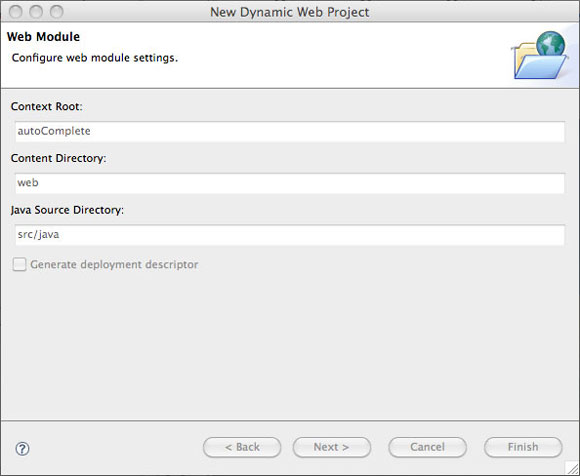The image size is (580, 476).
Task: Select the Content Directory field containing web
Action: pos(290,183)
